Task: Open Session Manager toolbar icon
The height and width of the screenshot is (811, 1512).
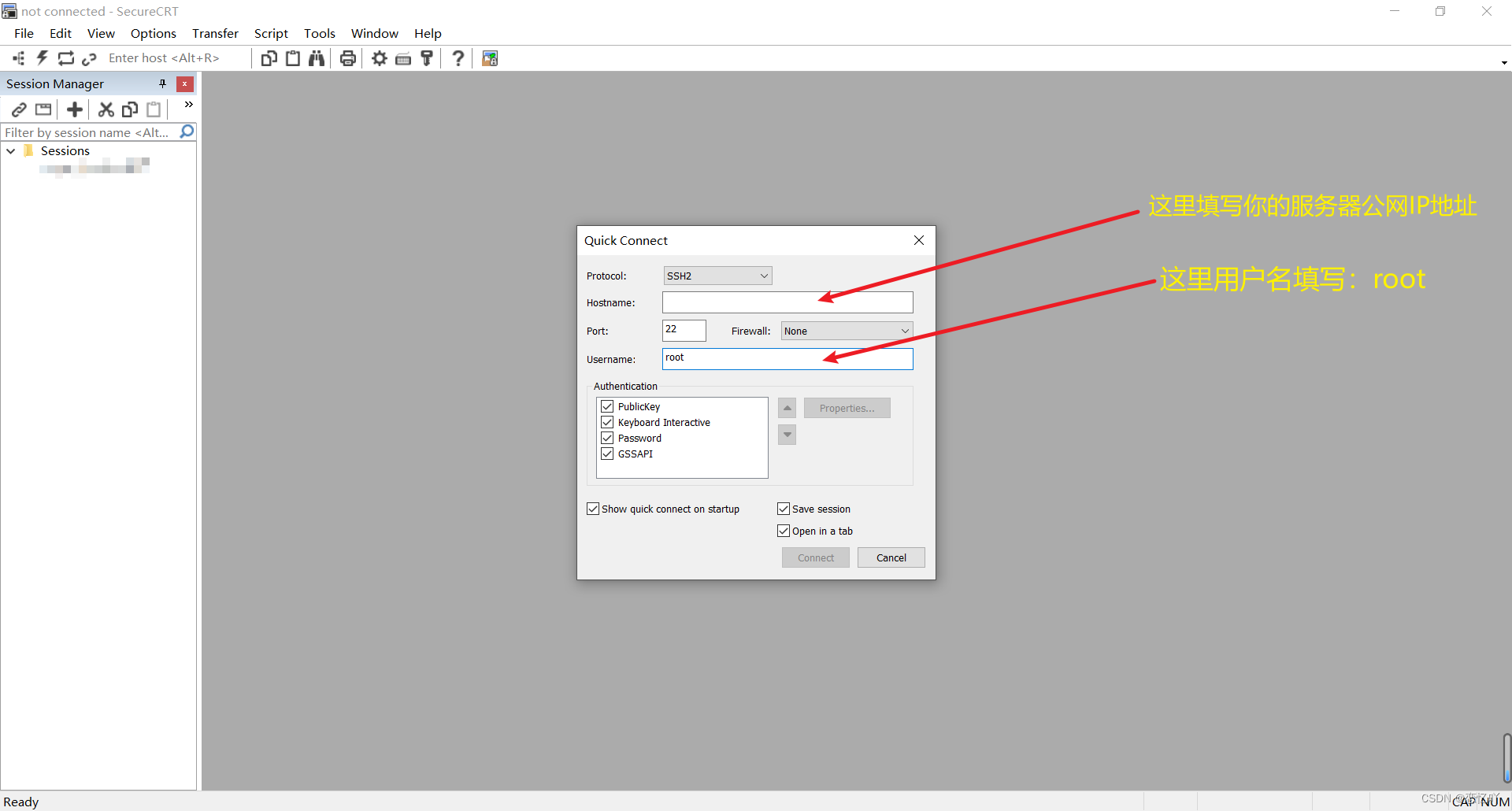Action: pos(19,58)
